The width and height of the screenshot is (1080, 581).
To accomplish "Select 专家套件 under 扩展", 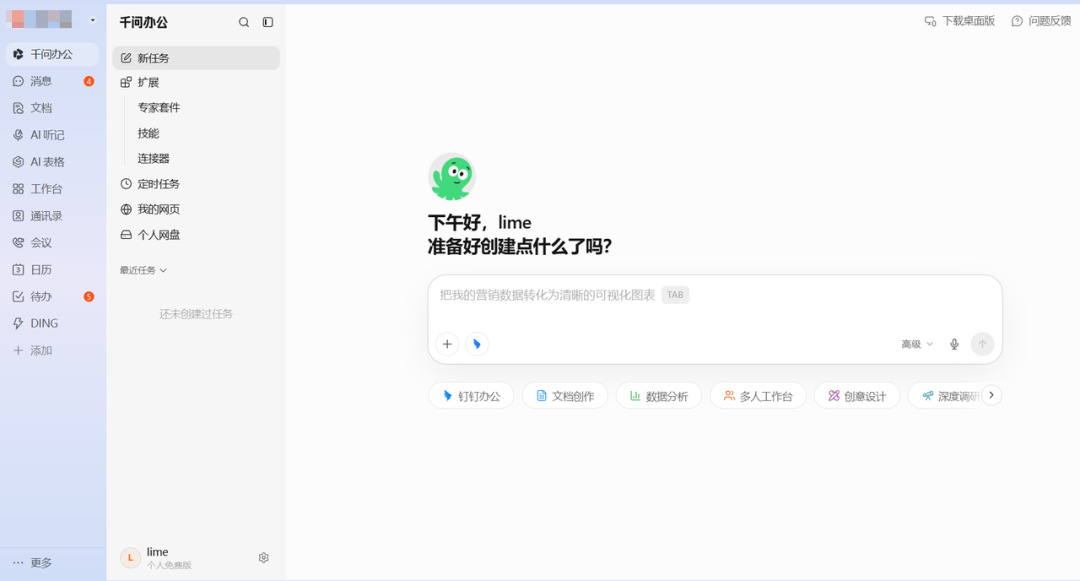I will pyautogui.click(x=158, y=107).
